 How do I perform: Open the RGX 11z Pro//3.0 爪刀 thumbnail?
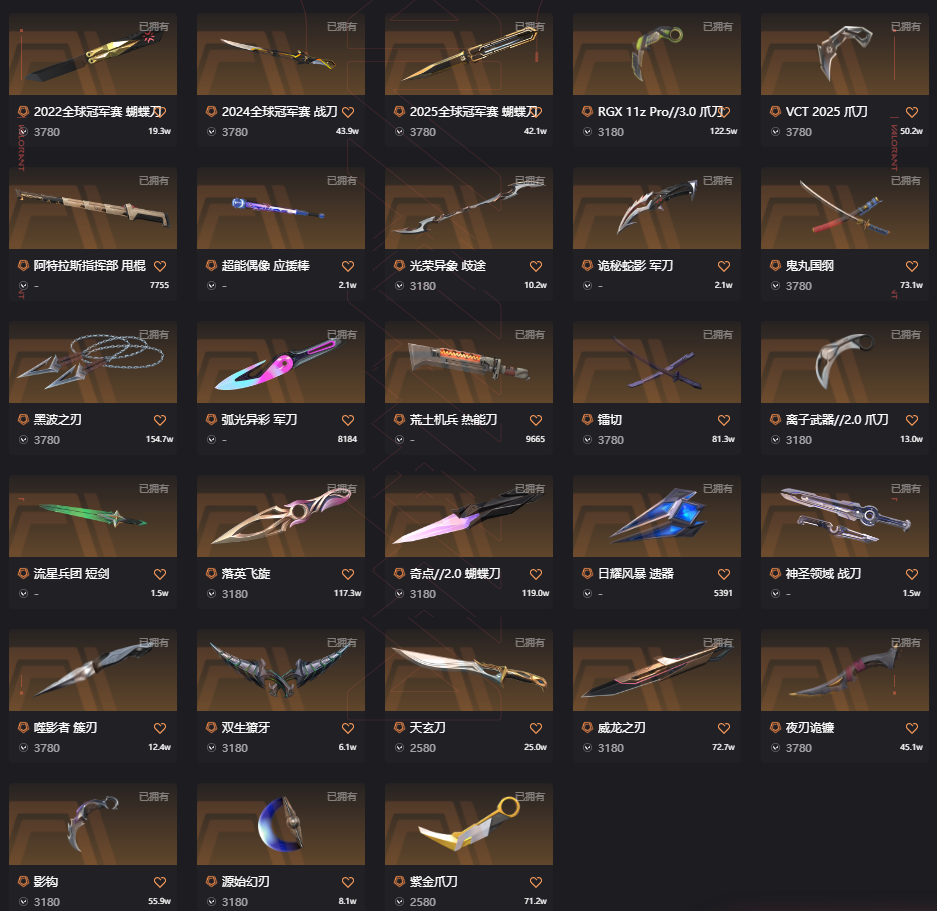[x=657, y=54]
